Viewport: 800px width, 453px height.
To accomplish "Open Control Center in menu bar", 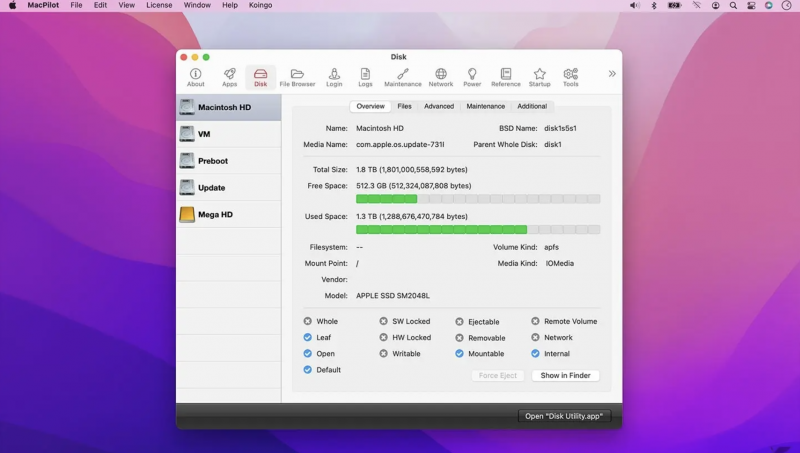I will (751, 5).
